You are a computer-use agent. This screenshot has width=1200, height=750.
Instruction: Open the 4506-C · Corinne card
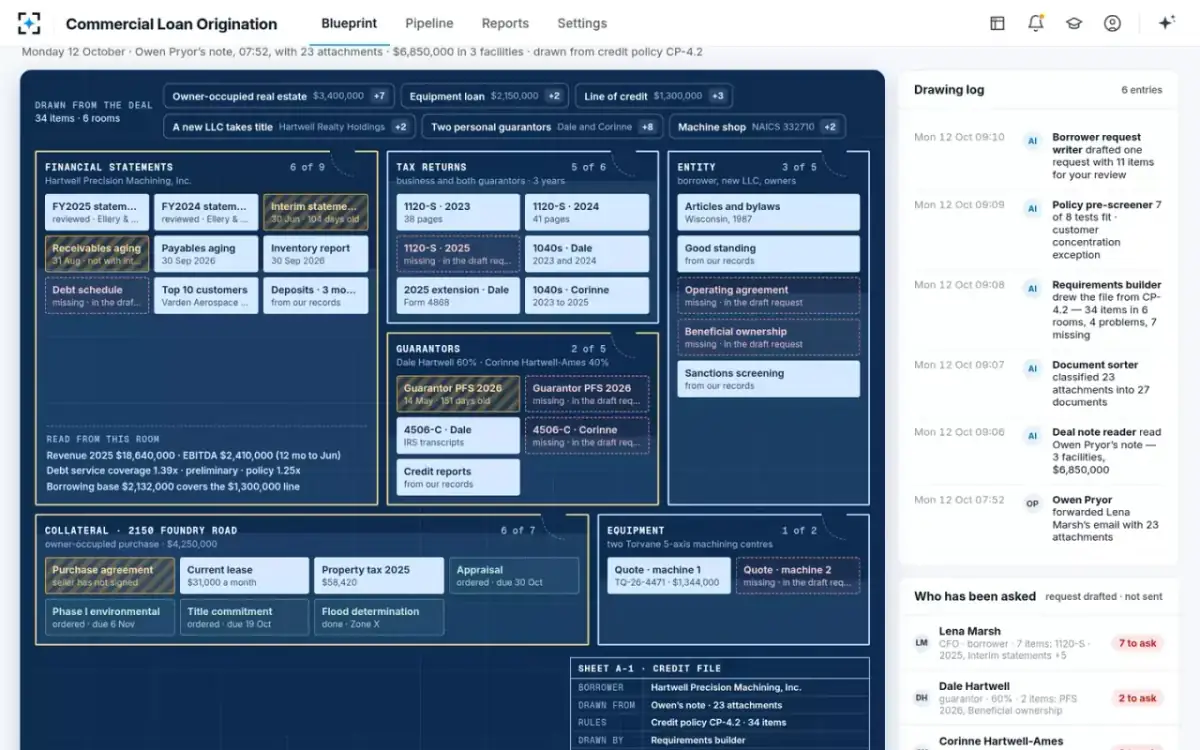point(586,436)
